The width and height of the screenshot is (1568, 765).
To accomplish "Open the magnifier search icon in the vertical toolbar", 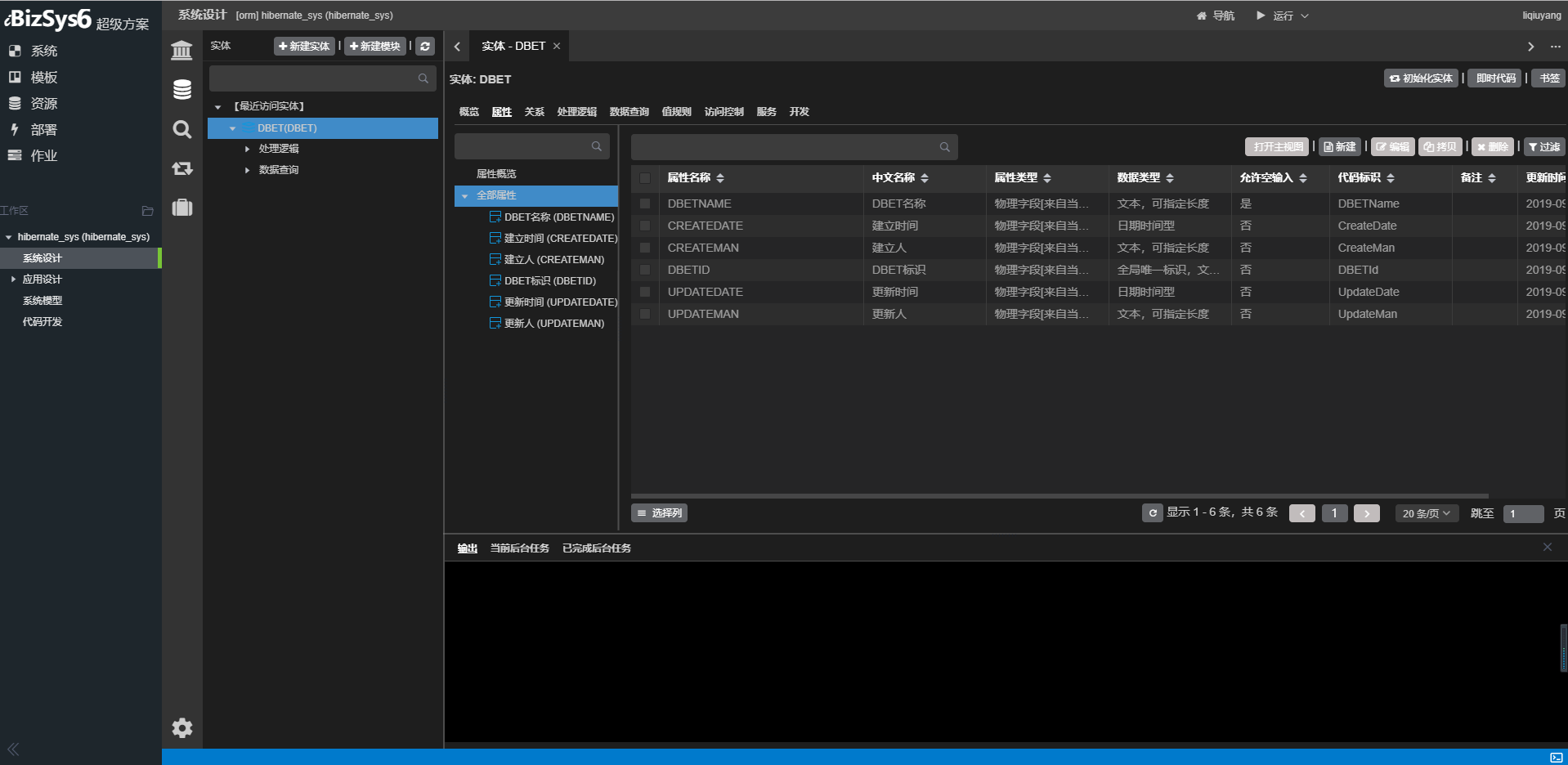I will 181,129.
